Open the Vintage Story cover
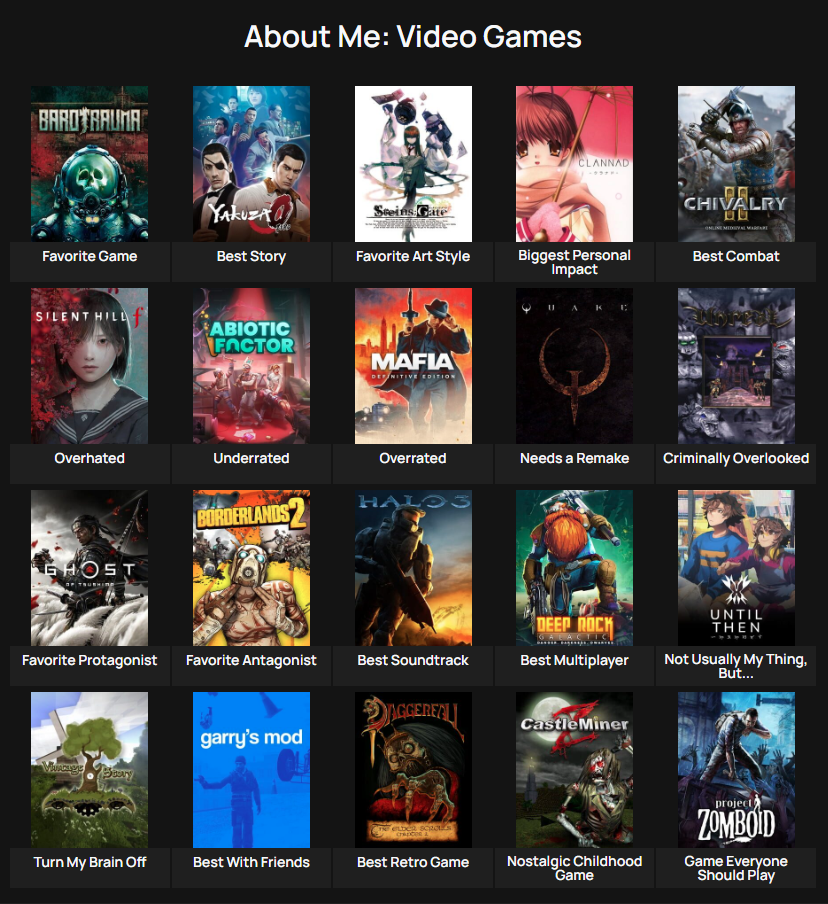Viewport: 828px width, 904px height. [x=89, y=770]
